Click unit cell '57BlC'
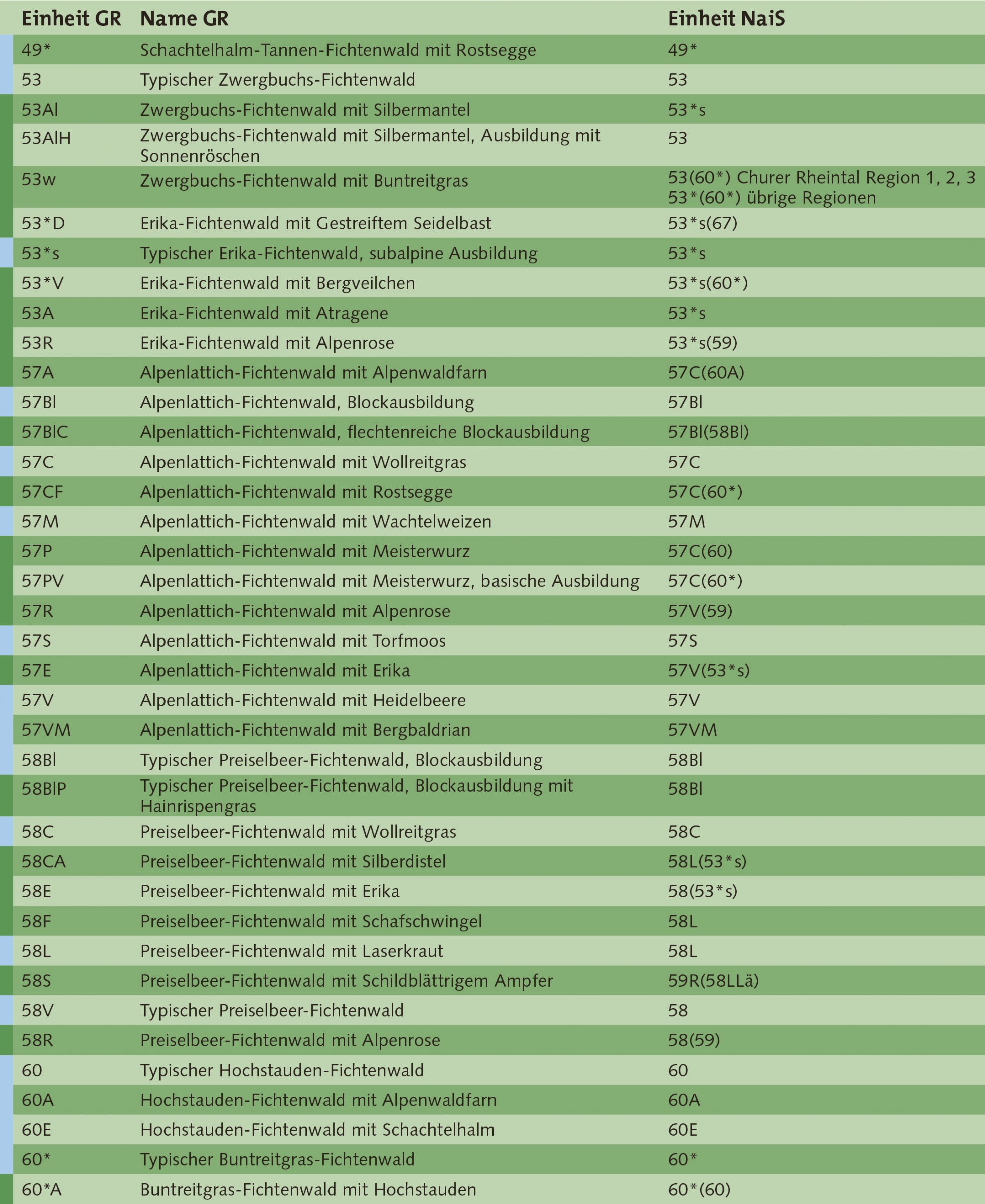The width and height of the screenshot is (985, 1204). click(x=44, y=432)
